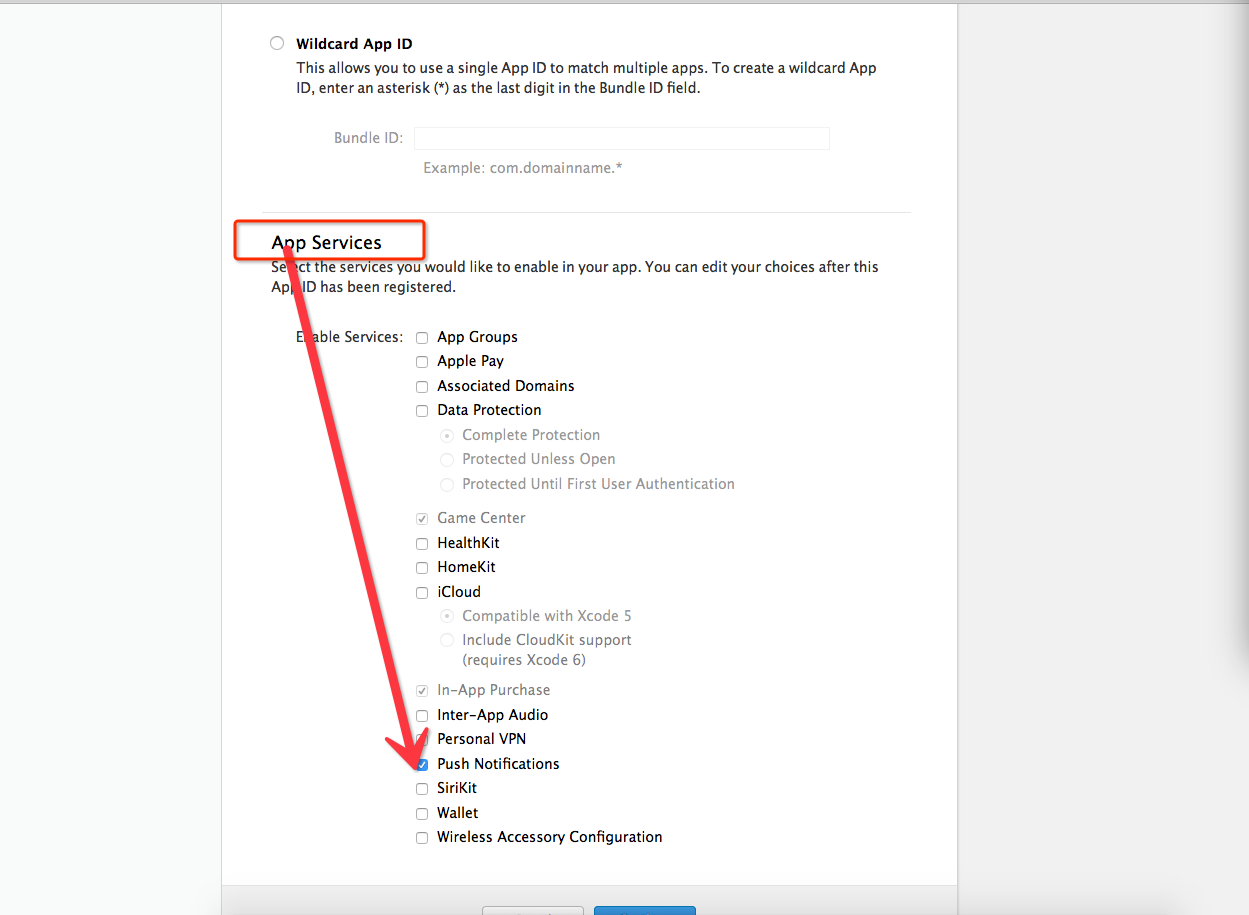Enable the App Groups checkbox
Image resolution: width=1249 pixels, height=915 pixels.
pyautogui.click(x=422, y=338)
